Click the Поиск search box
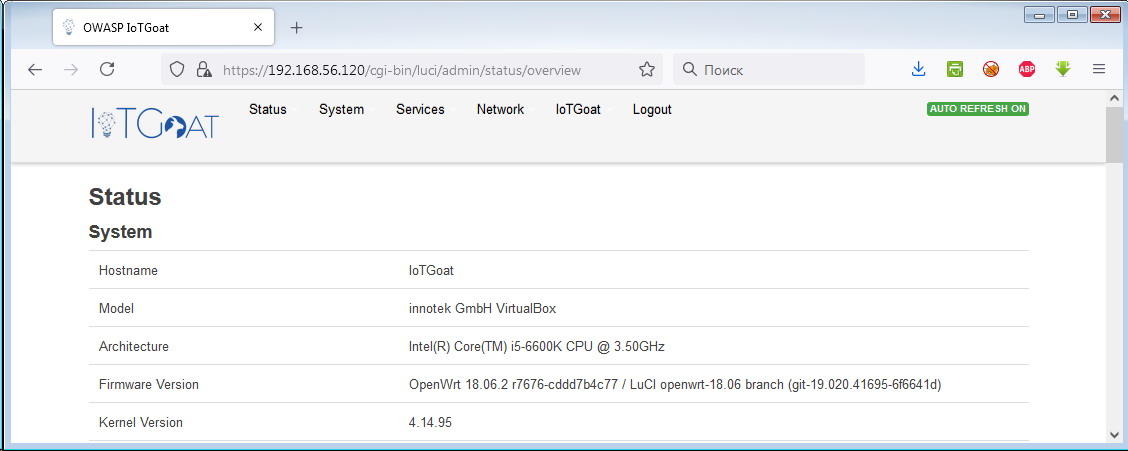This screenshot has width=1128, height=451. (x=769, y=70)
